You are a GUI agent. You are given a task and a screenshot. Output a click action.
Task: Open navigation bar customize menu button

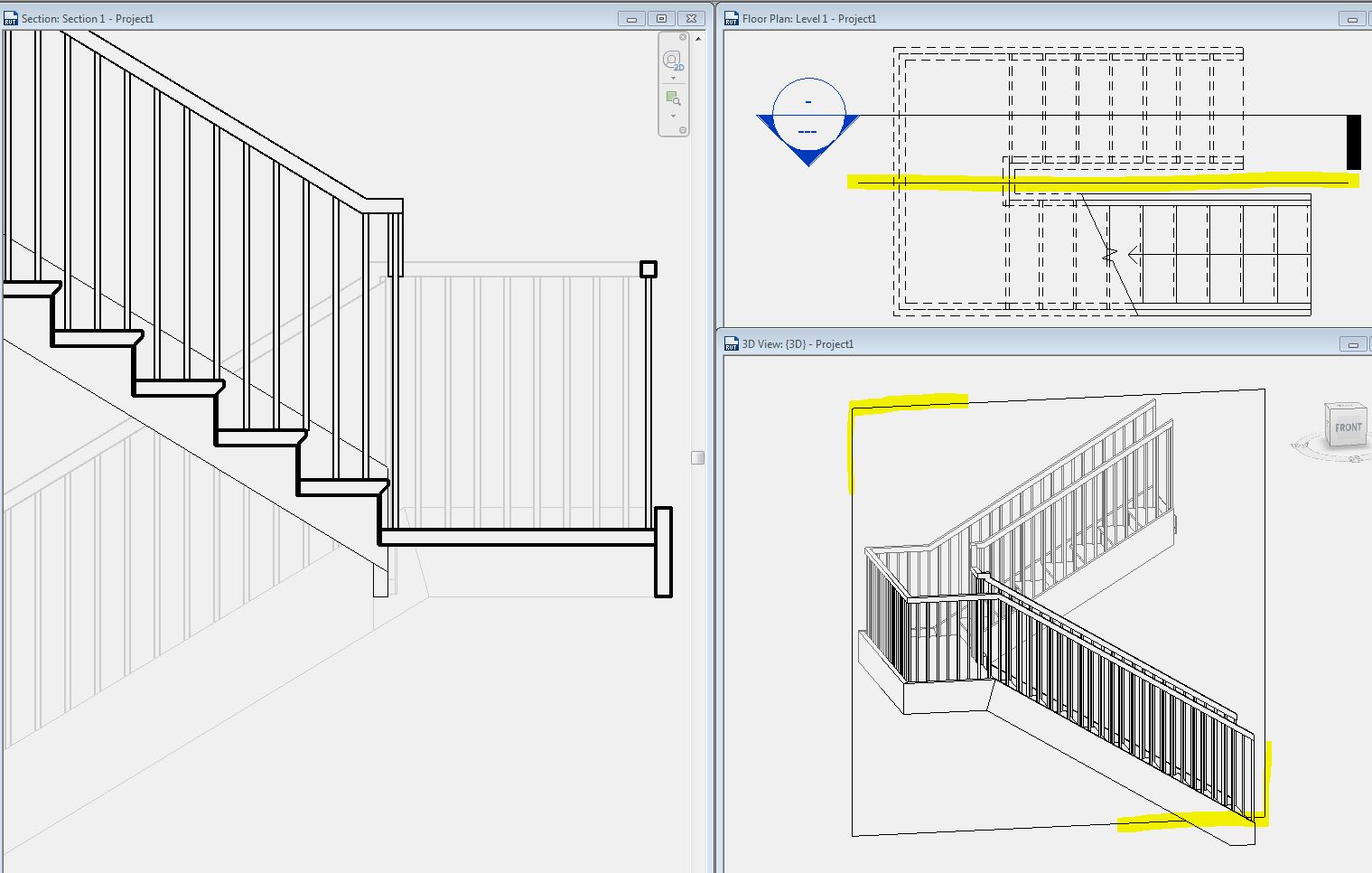coord(683,130)
